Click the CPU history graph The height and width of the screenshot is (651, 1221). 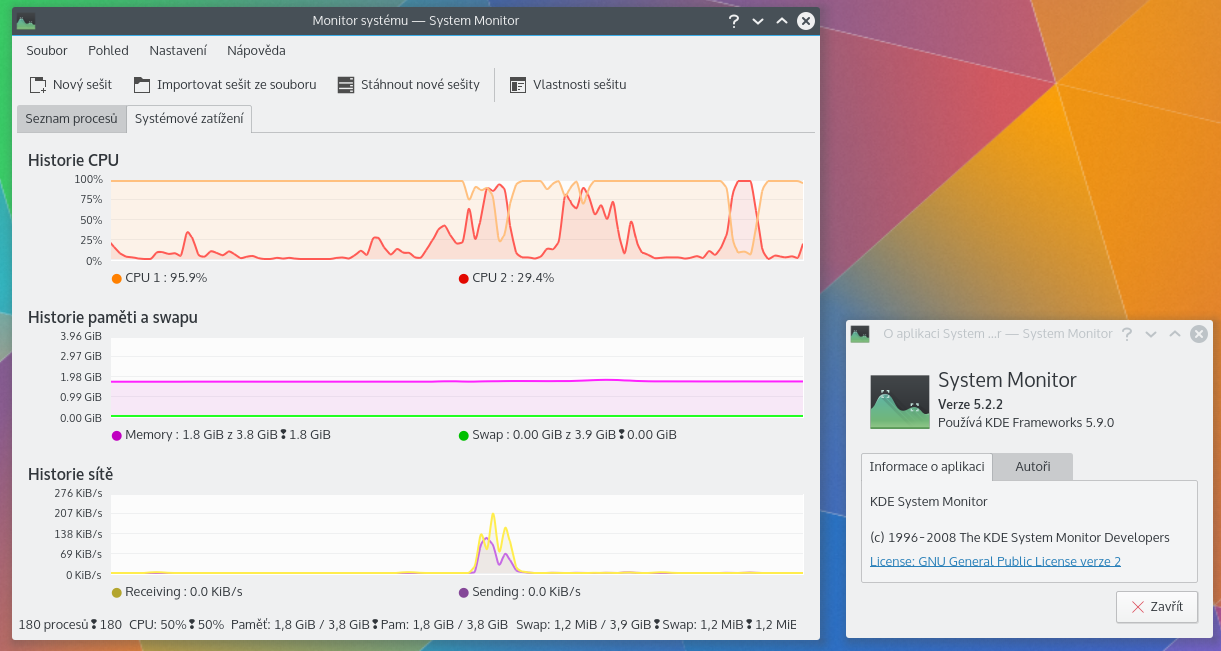[x=457, y=220]
